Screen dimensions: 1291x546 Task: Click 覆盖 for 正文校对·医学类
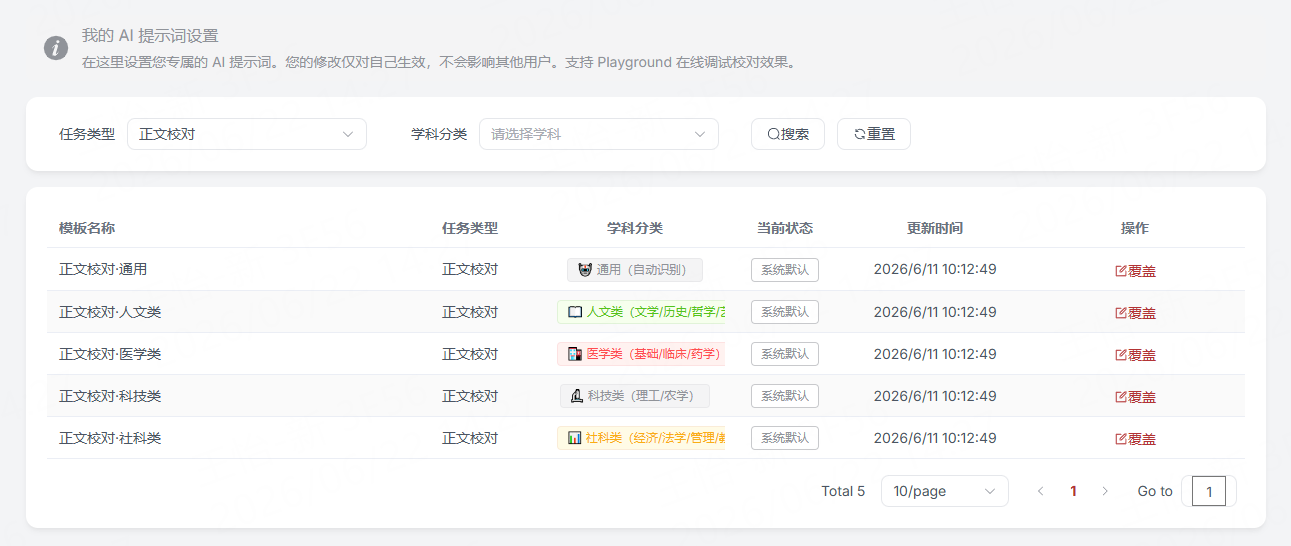1135,355
